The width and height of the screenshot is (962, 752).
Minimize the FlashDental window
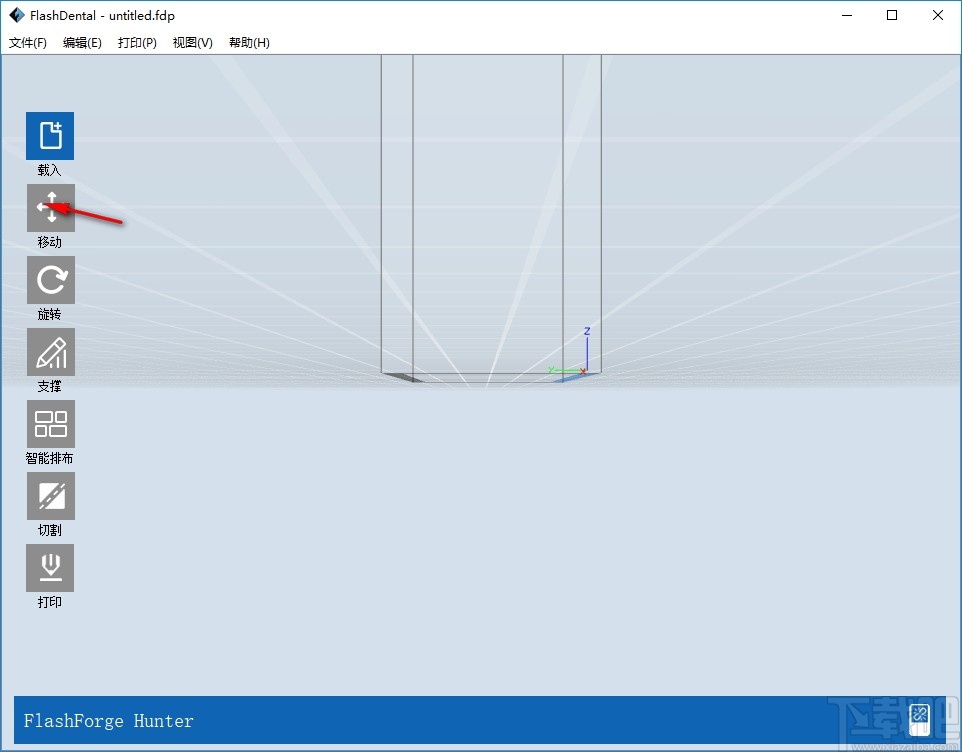click(x=846, y=15)
